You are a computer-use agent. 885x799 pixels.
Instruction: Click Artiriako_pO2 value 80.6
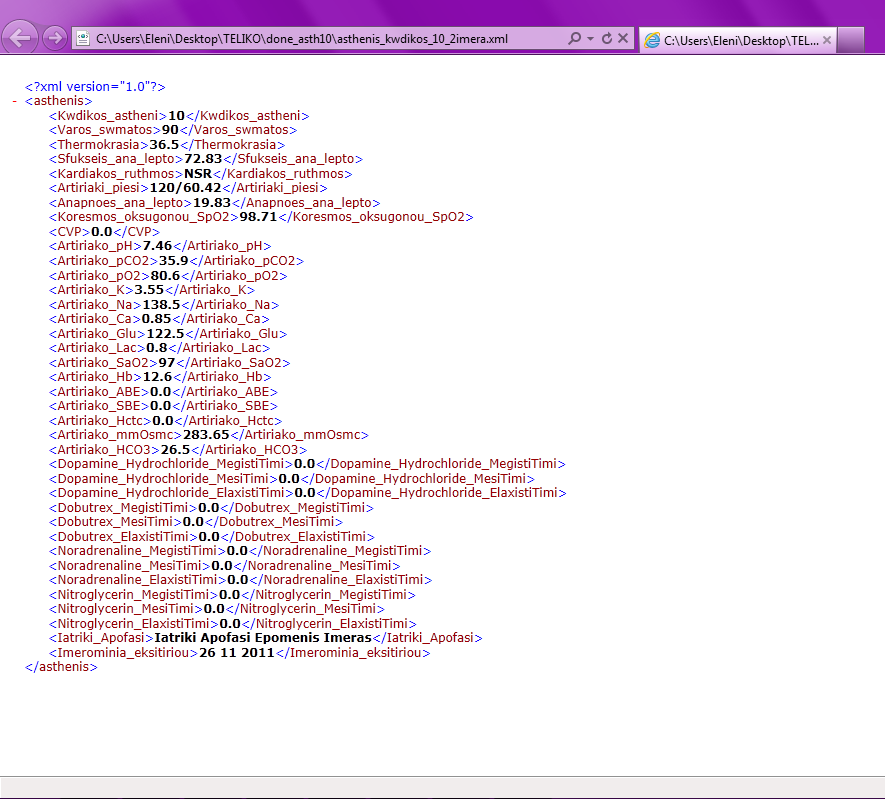click(x=165, y=276)
